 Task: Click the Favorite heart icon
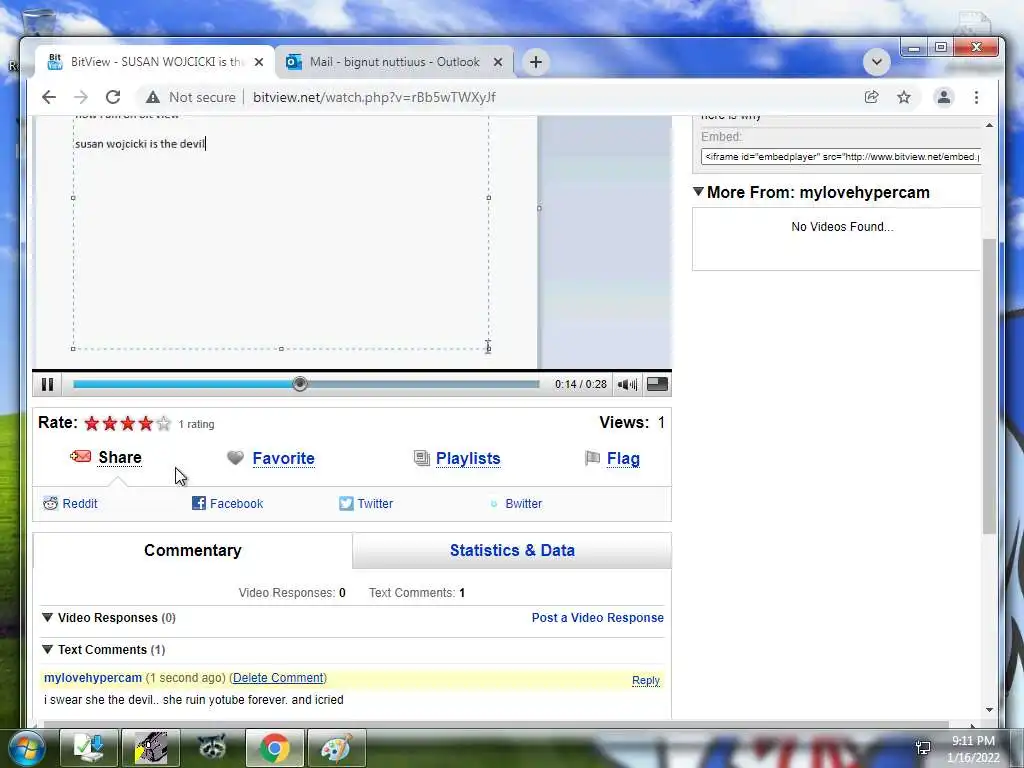click(235, 458)
